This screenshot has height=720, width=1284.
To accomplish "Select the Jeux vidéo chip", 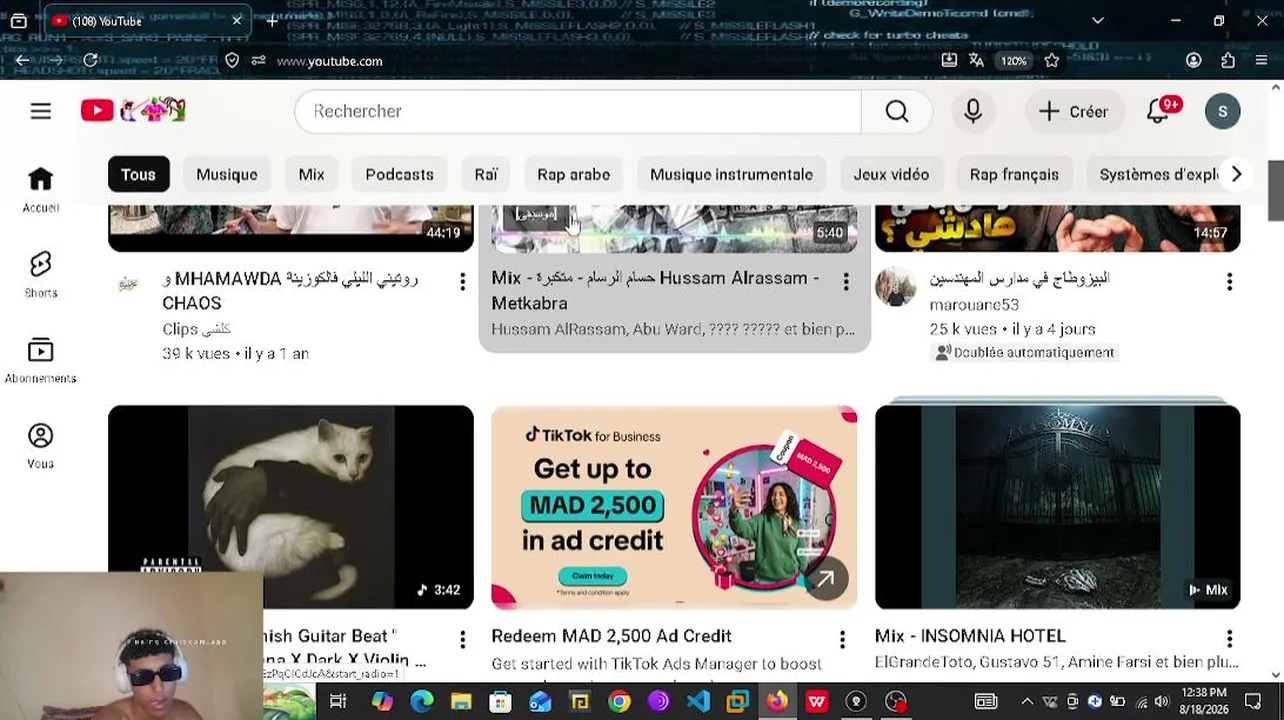I will (x=891, y=174).
